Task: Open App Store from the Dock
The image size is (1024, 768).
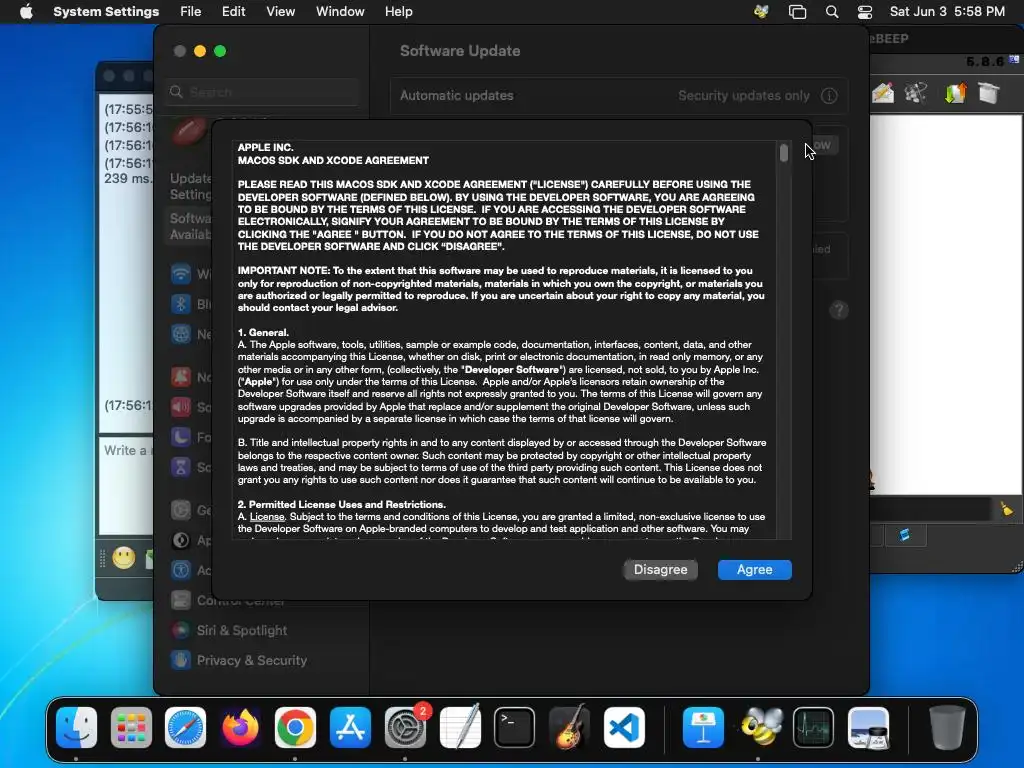Action: (x=350, y=727)
